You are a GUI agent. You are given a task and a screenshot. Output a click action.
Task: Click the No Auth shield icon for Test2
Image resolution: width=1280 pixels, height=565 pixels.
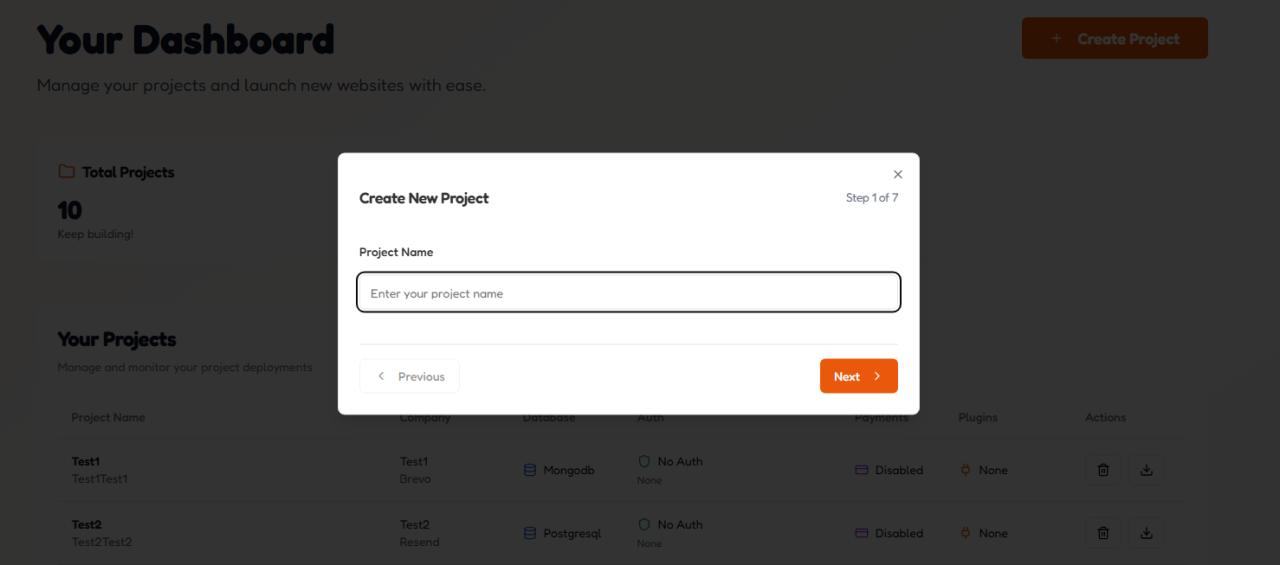point(644,525)
